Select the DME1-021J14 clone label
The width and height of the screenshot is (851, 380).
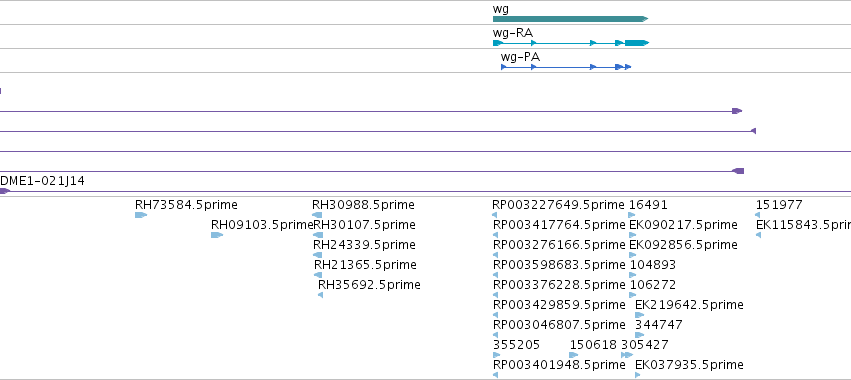42,181
